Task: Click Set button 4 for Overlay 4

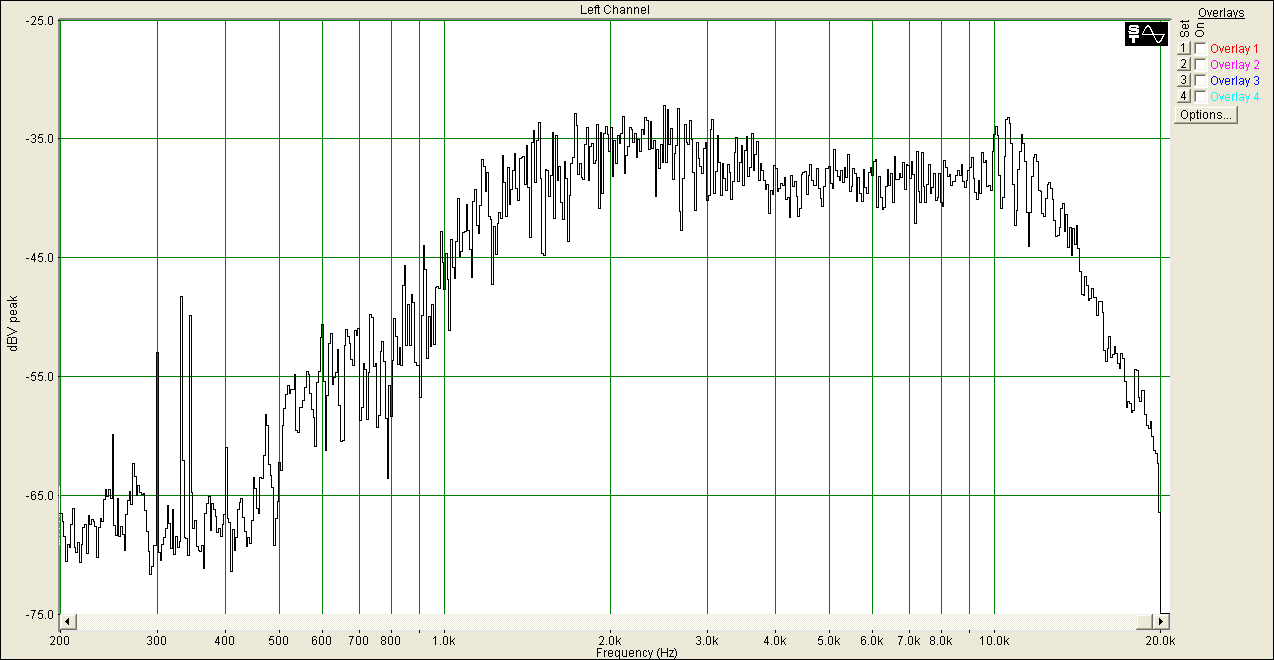Action: [x=1184, y=96]
